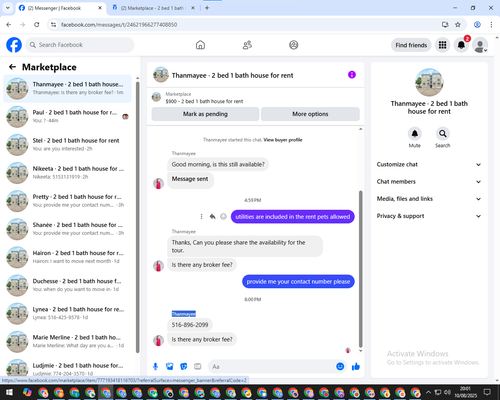The image size is (500, 400).
Task: Expand Privacy & support section
Action: (x=429, y=216)
